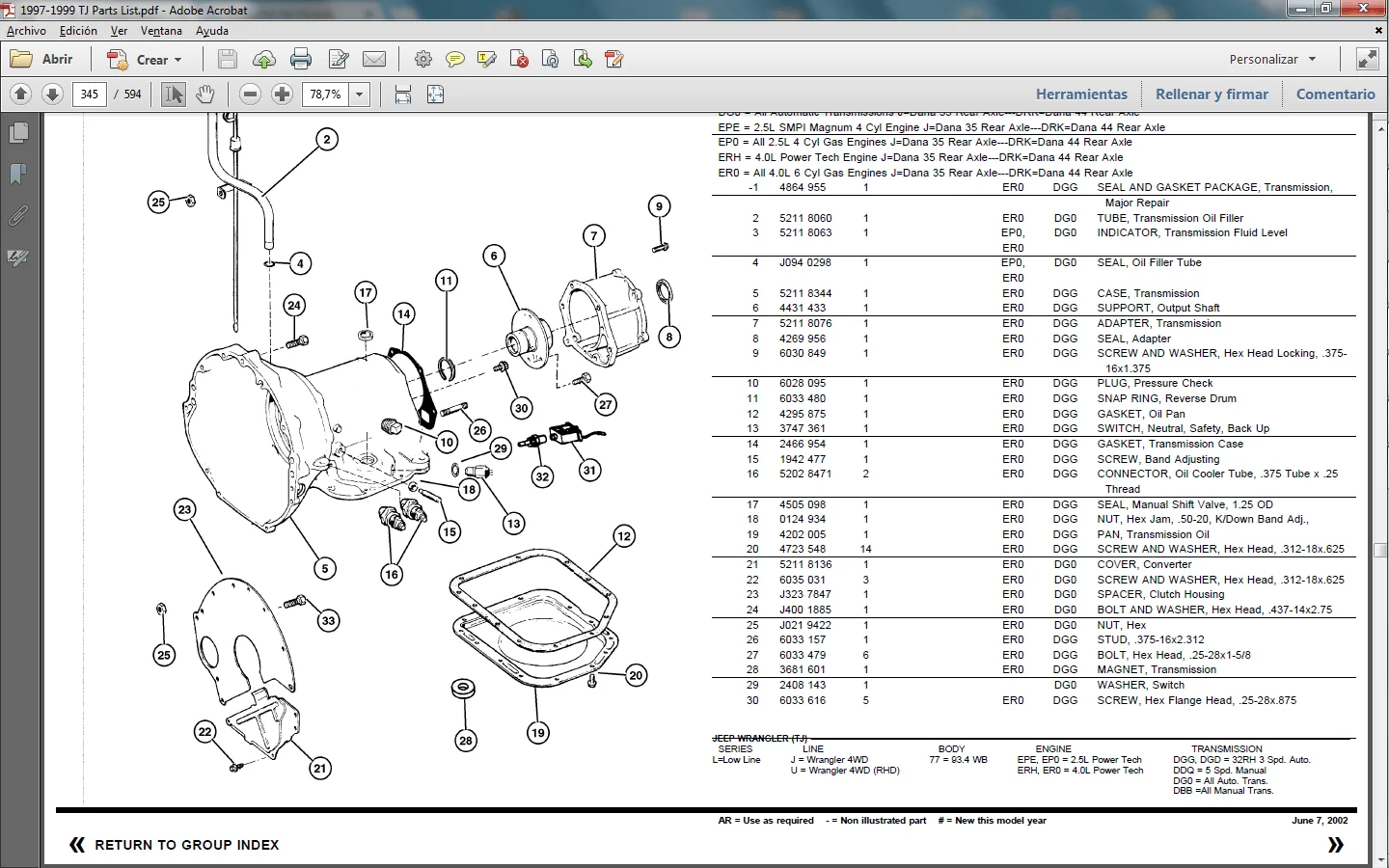Open the Herramientas pane
Image resolution: width=1389 pixels, height=868 pixels.
coord(1081,95)
